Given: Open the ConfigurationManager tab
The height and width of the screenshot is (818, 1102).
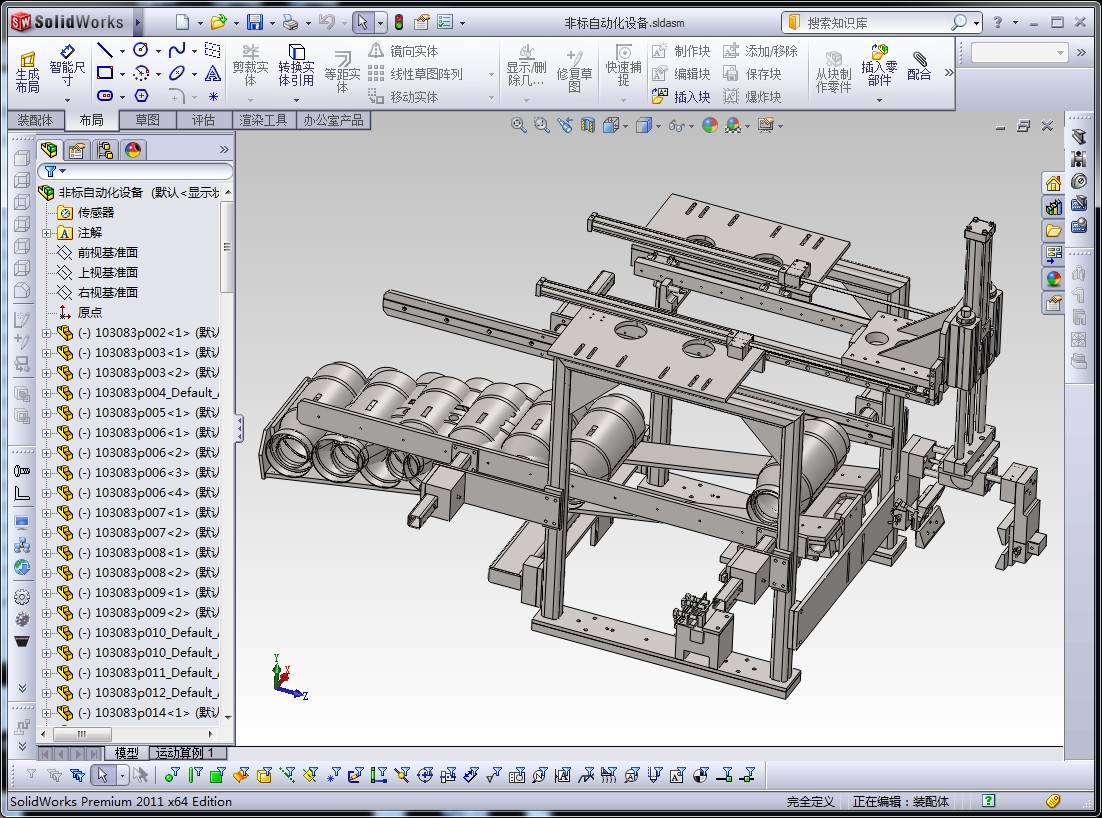Looking at the screenshot, I should point(105,150).
